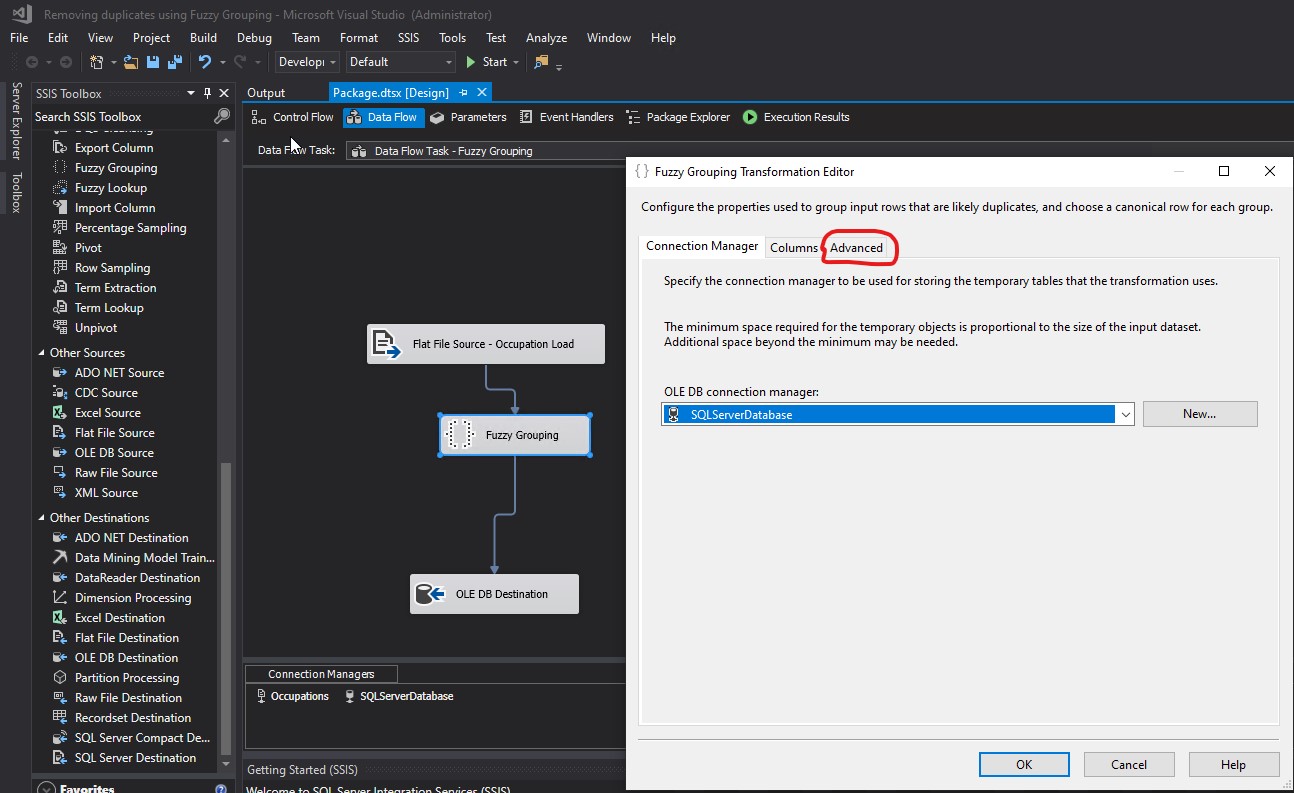Close the SSIS Toolbox panel

click(225, 93)
